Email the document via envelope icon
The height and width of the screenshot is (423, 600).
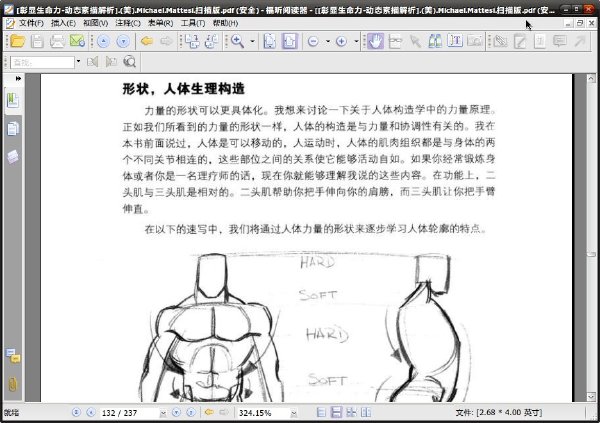point(77,41)
